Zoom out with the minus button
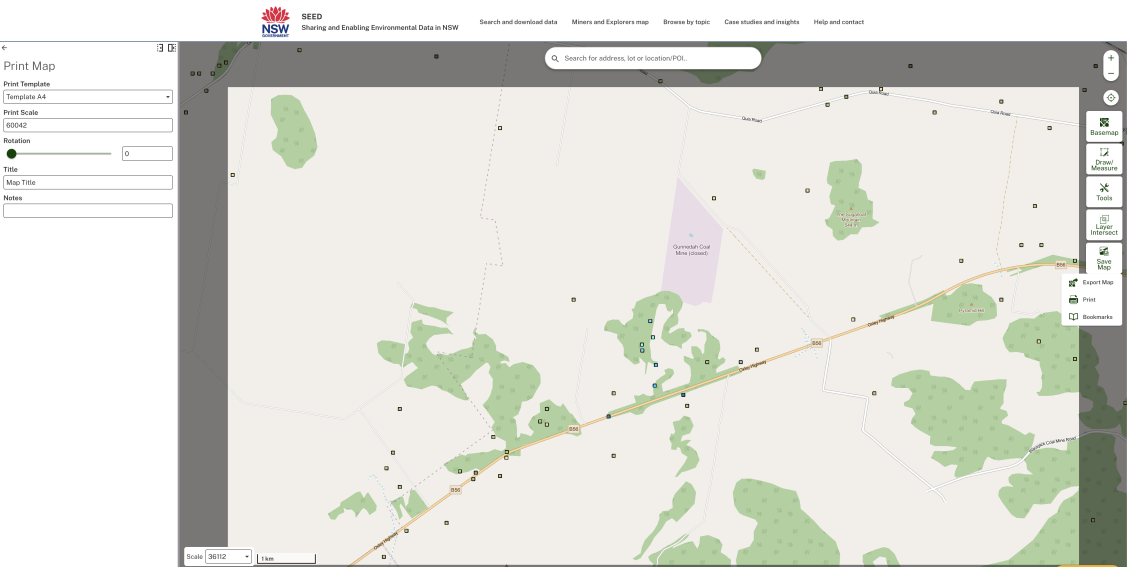Viewport: 1127px width, 567px height. 1111,73
